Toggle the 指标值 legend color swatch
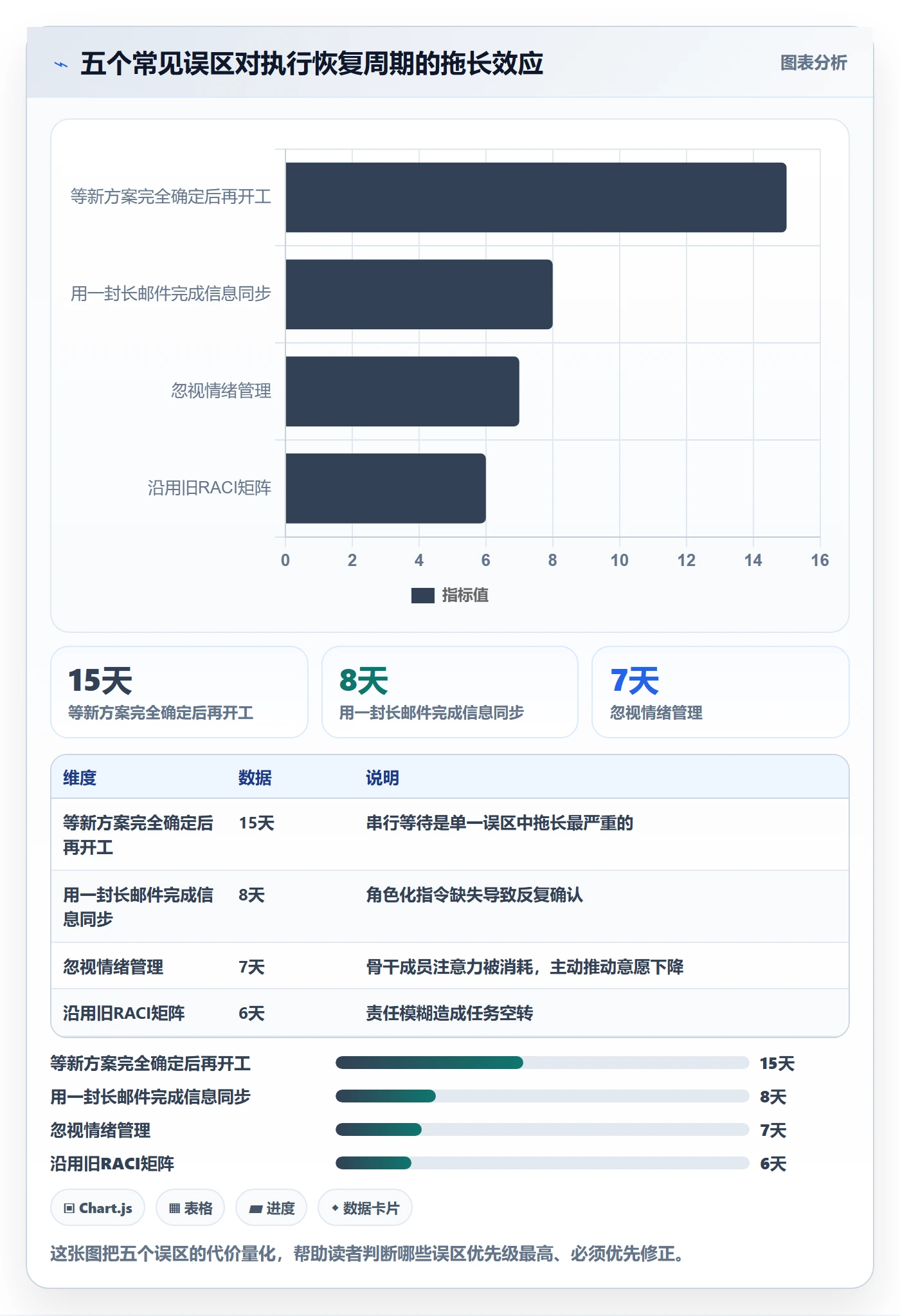 pos(422,596)
